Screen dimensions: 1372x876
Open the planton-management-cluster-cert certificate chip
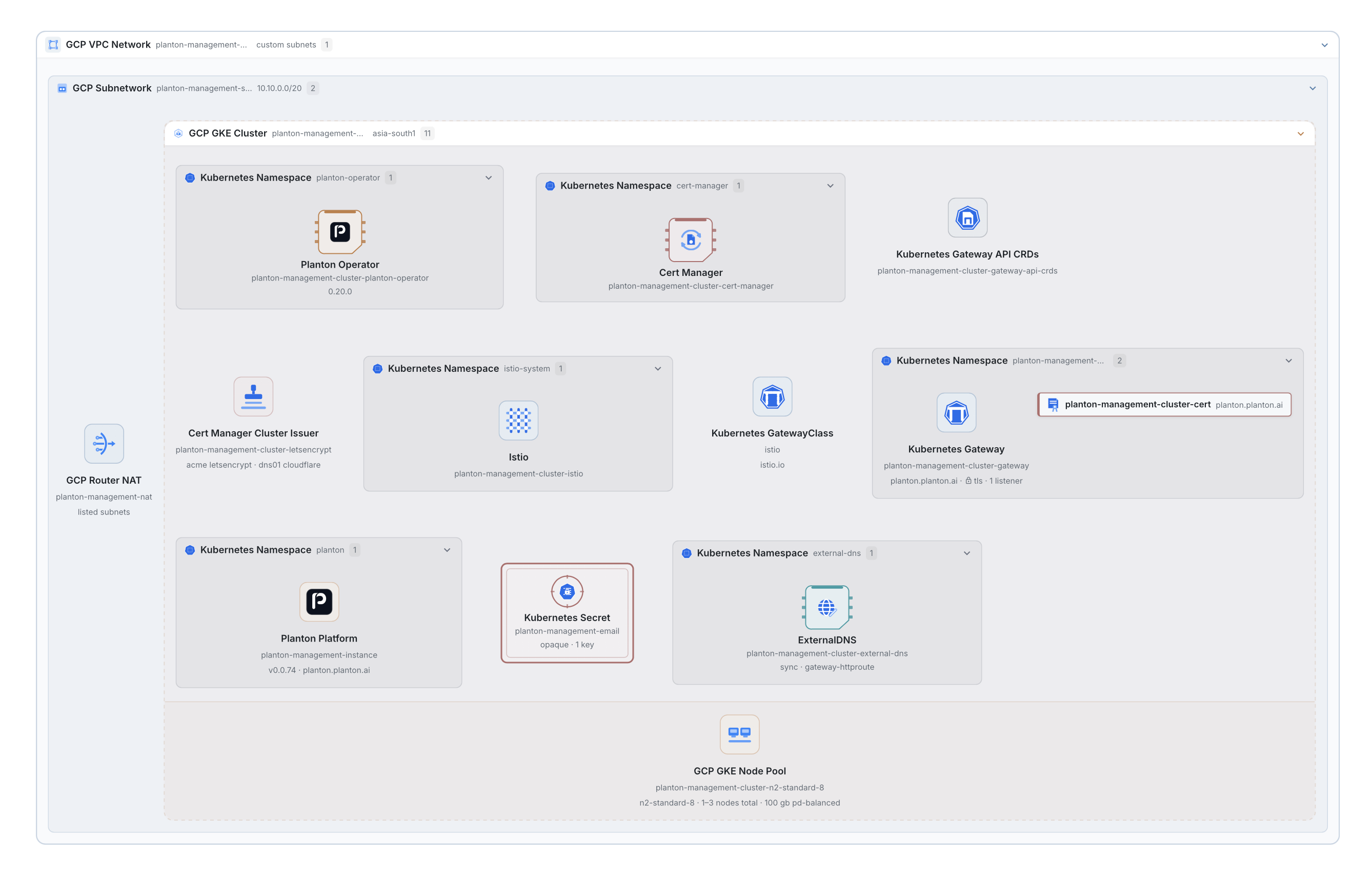(1164, 405)
